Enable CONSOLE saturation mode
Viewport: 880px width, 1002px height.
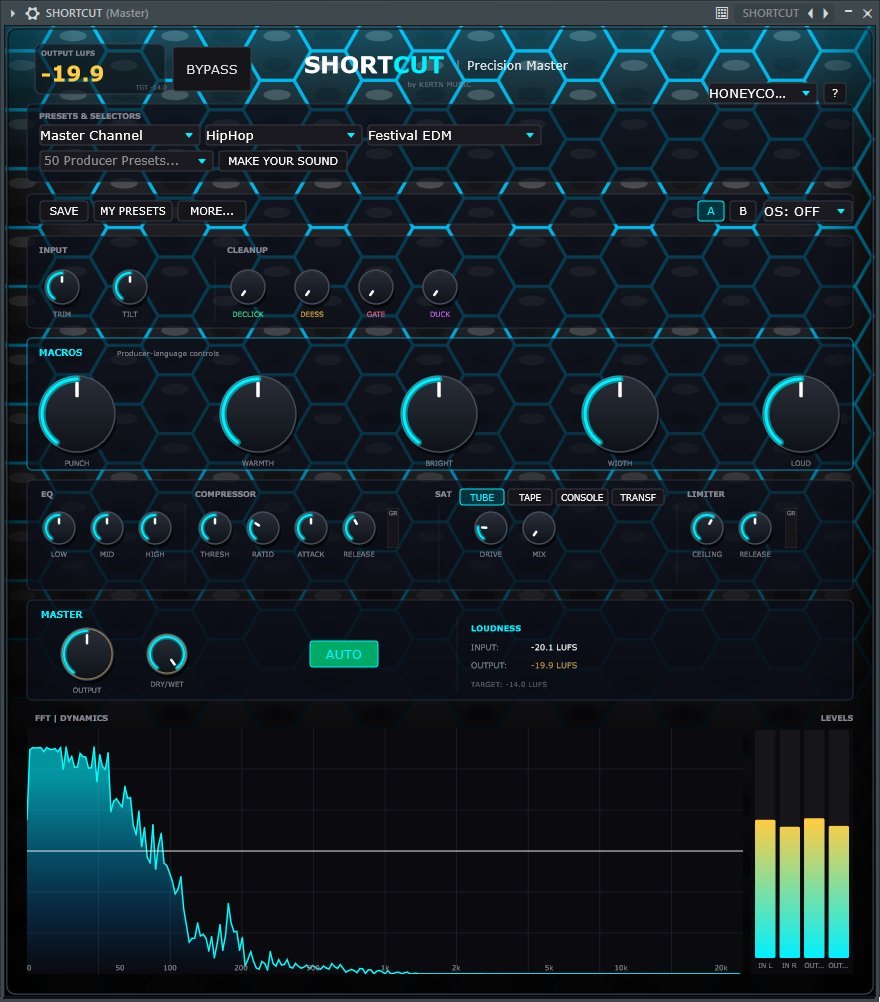click(x=582, y=497)
